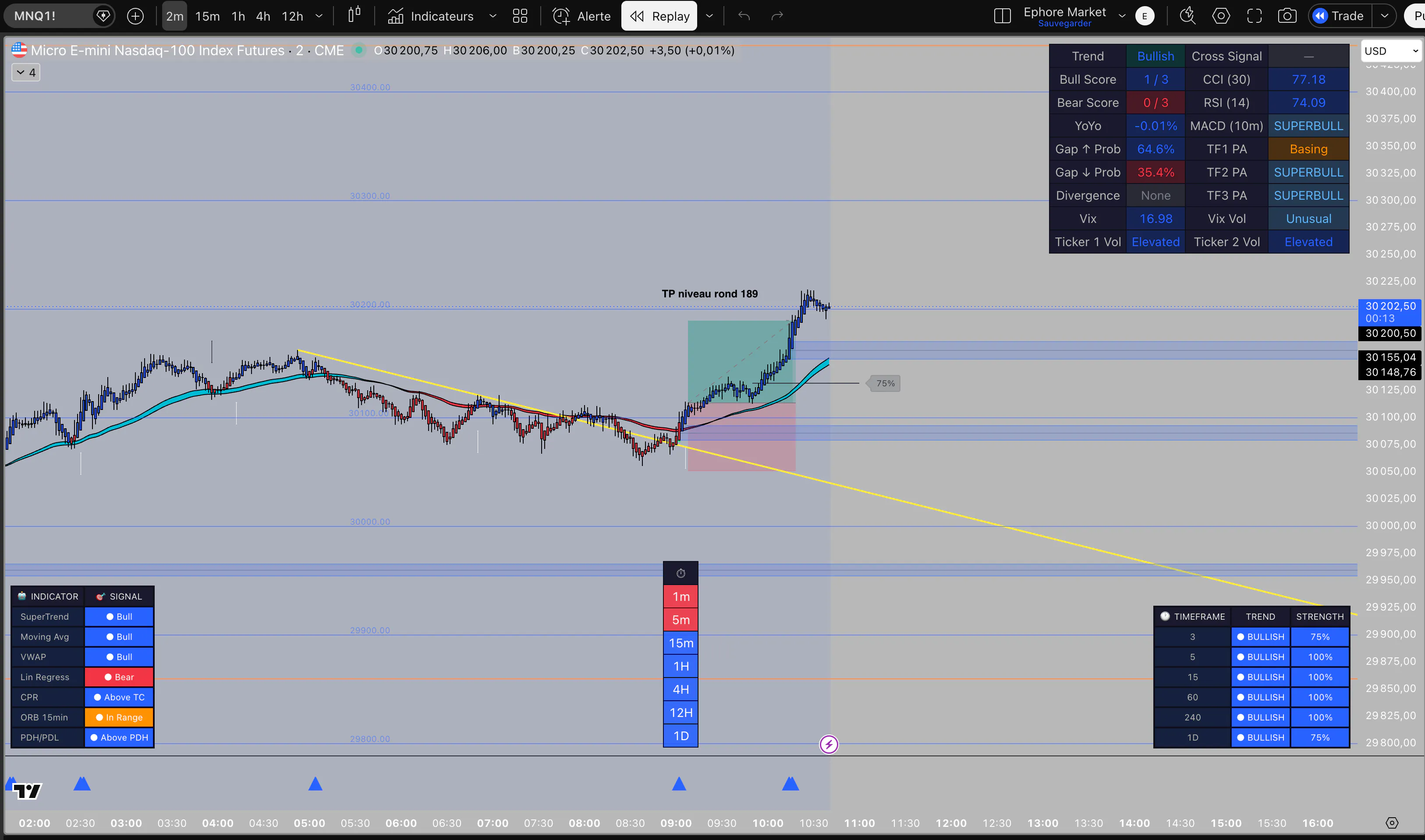Click the symbol flag icon in legend
The height and width of the screenshot is (840, 1425).
coord(19,50)
